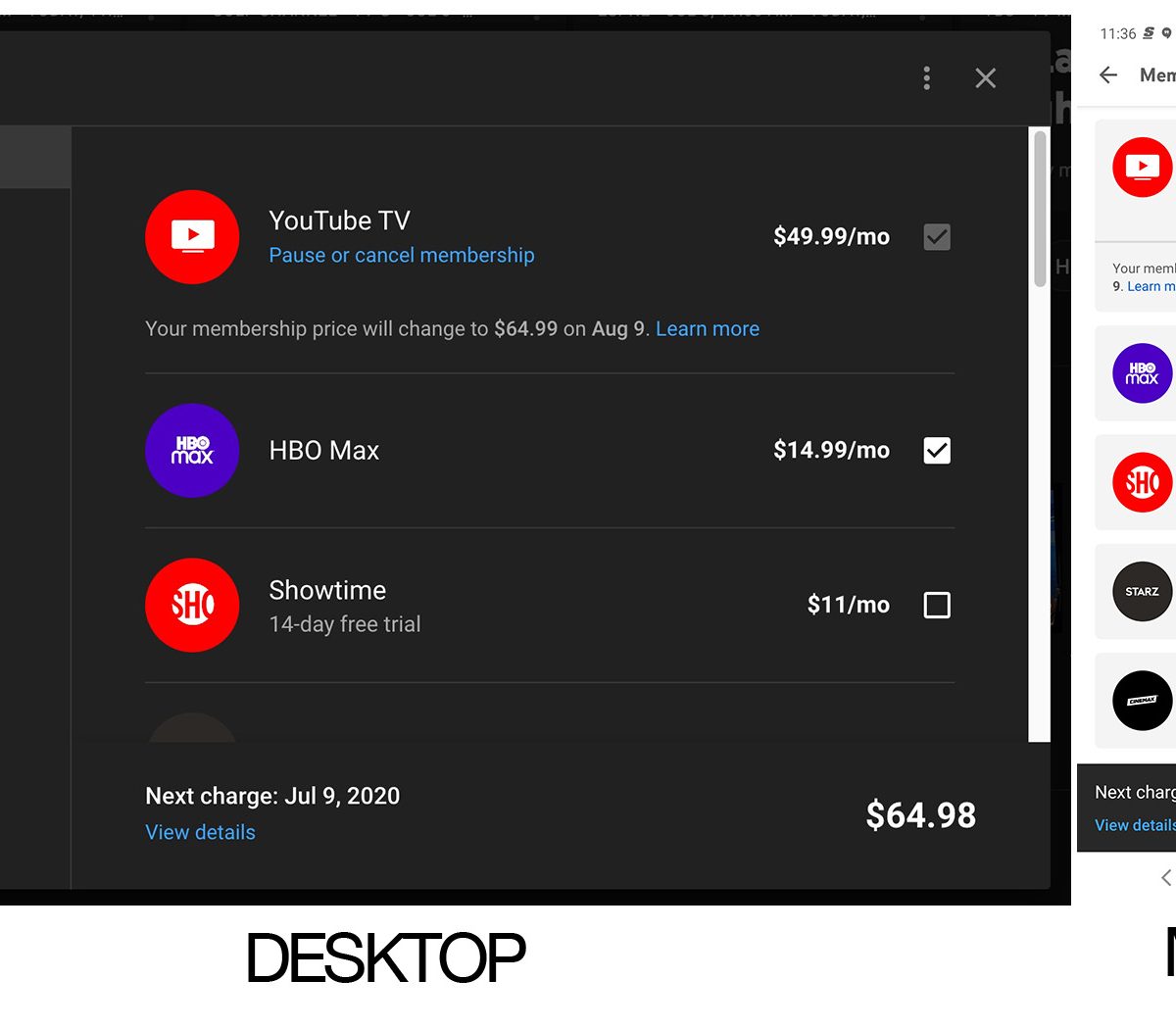This screenshot has width=1176, height=1029.
Task: Click the 14-day free trial text
Action: [345, 624]
